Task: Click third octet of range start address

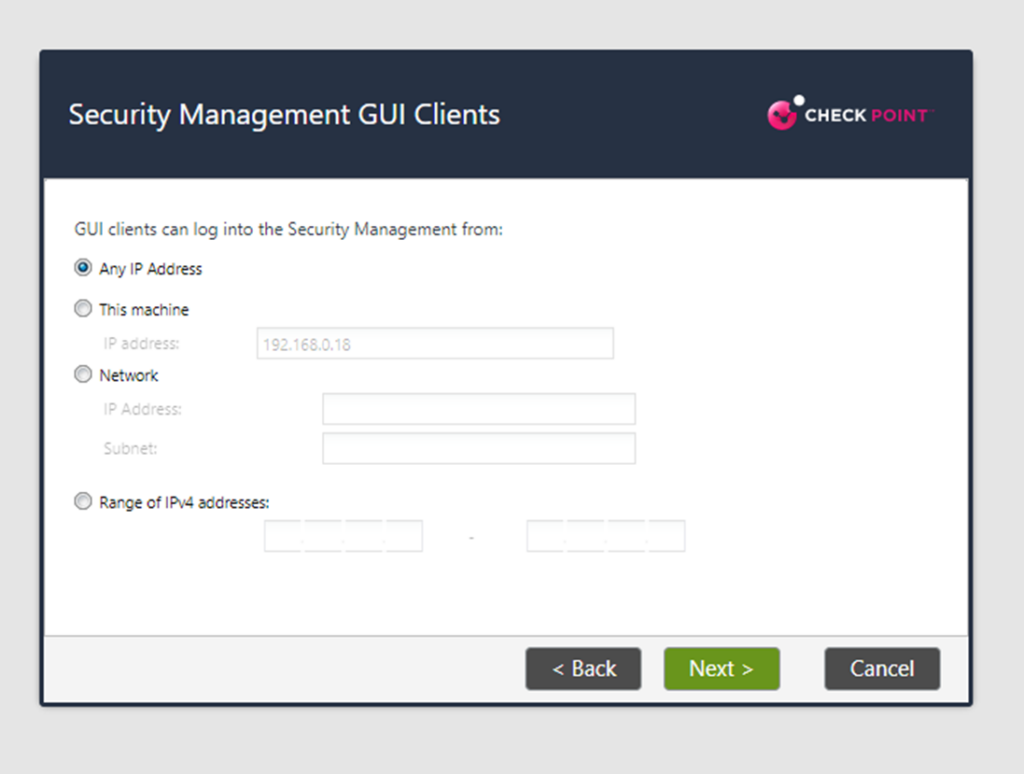Action: [364, 537]
